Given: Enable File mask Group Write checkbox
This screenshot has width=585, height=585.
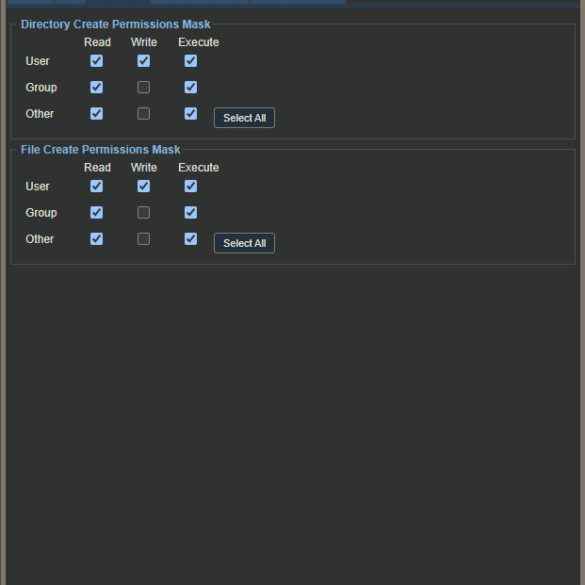Looking at the screenshot, I should [x=144, y=213].
